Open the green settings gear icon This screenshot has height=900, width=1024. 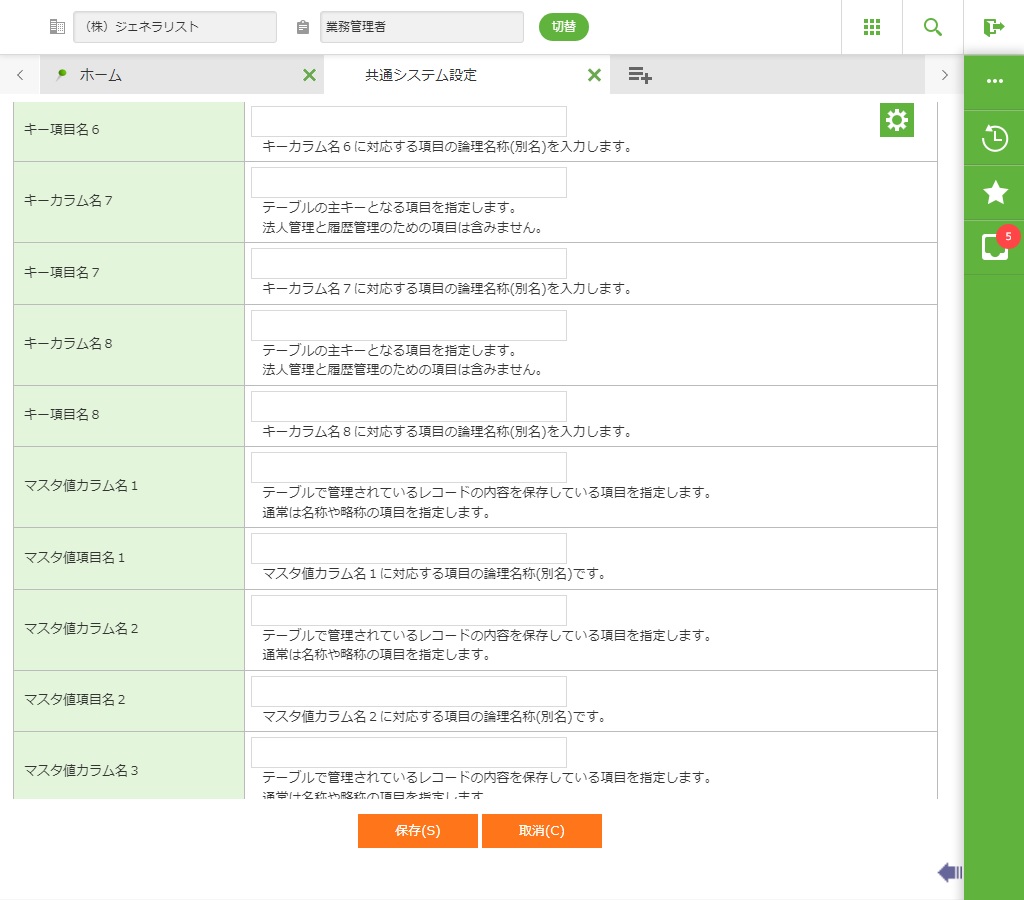point(897,120)
